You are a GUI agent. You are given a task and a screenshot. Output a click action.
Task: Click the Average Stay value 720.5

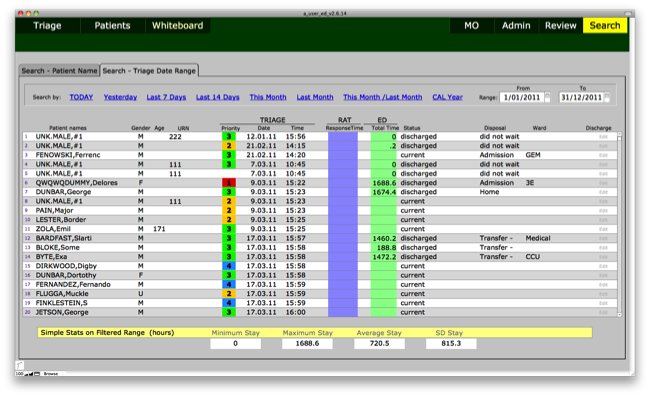(x=379, y=344)
